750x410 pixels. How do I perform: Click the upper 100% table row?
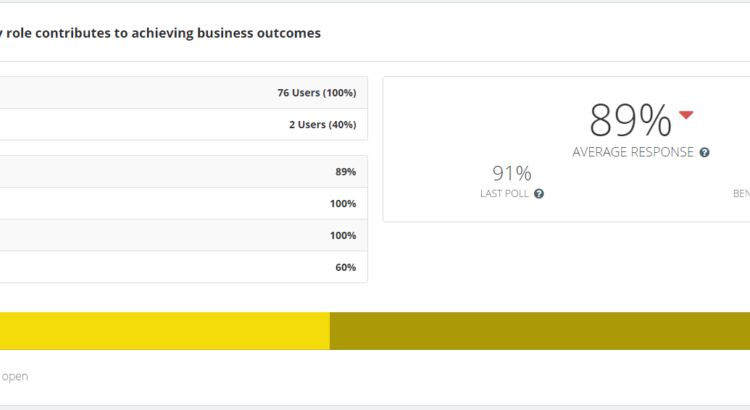click(x=183, y=204)
